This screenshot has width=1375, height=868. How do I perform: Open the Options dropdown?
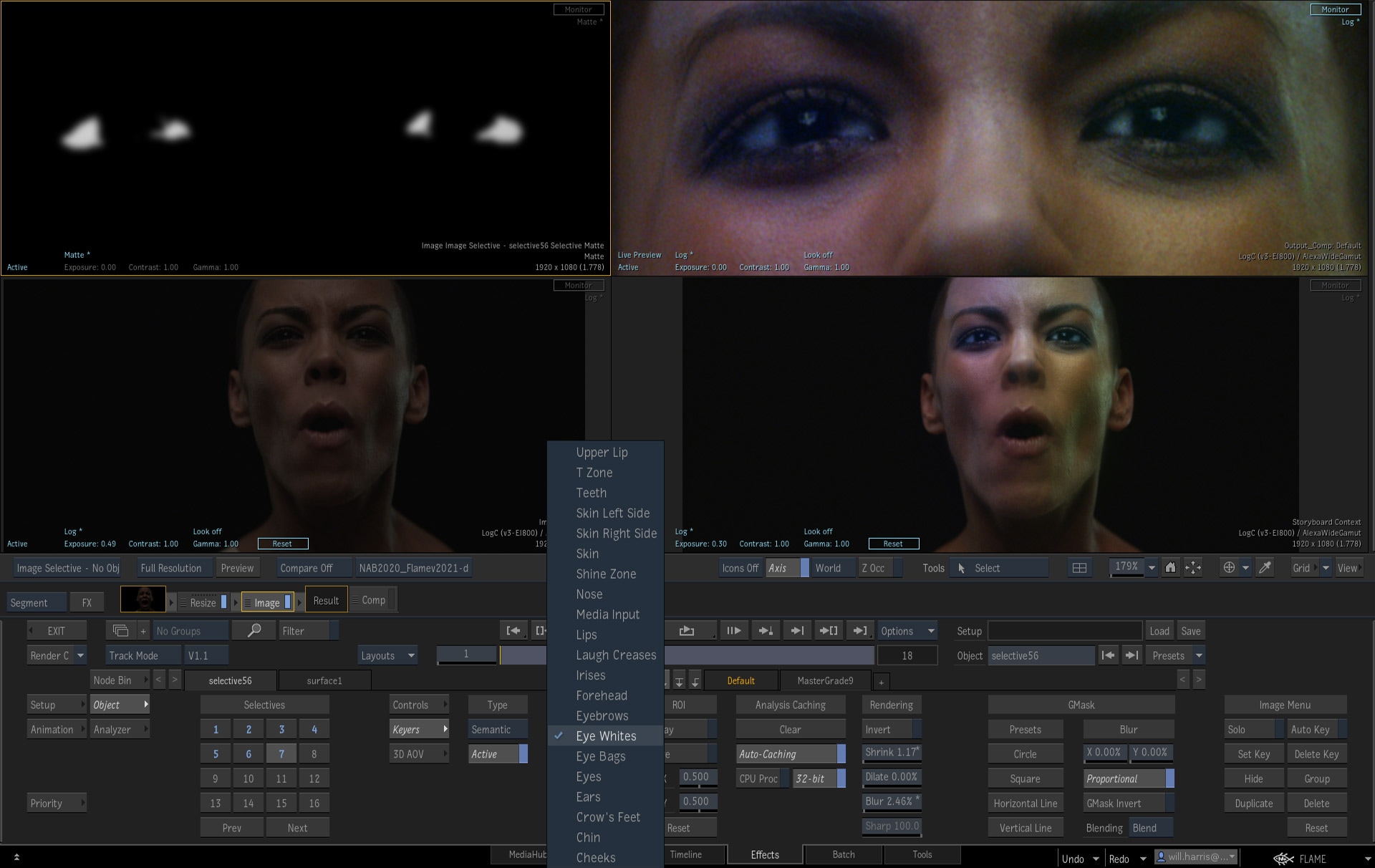click(907, 631)
